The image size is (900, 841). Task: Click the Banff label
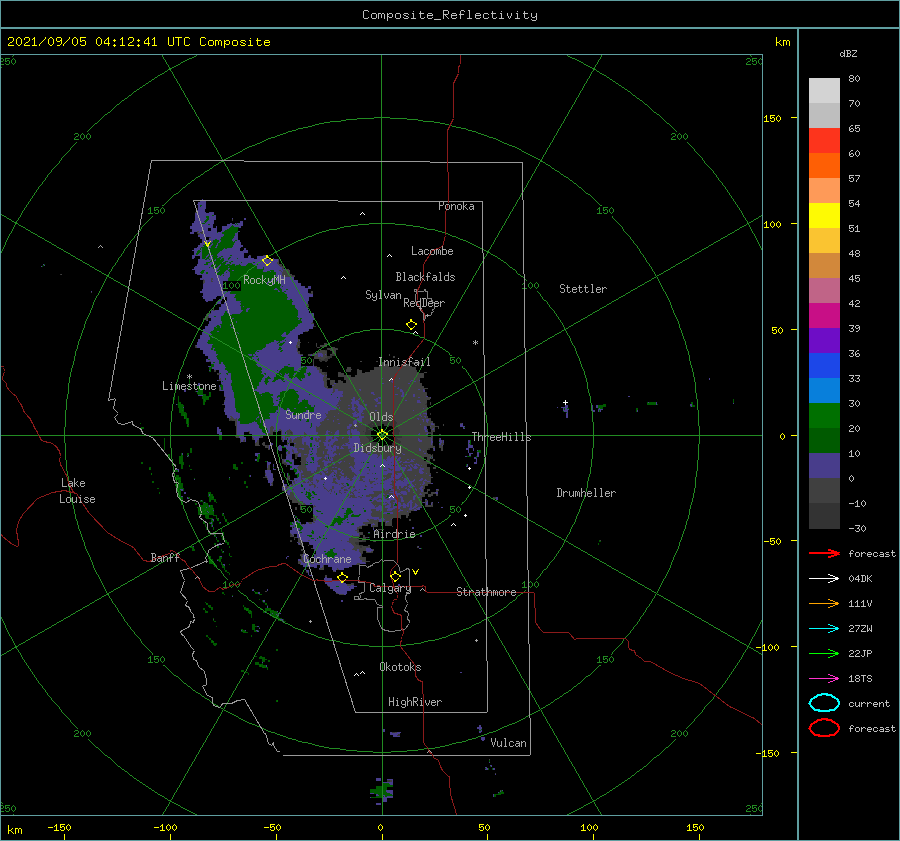coord(165,557)
